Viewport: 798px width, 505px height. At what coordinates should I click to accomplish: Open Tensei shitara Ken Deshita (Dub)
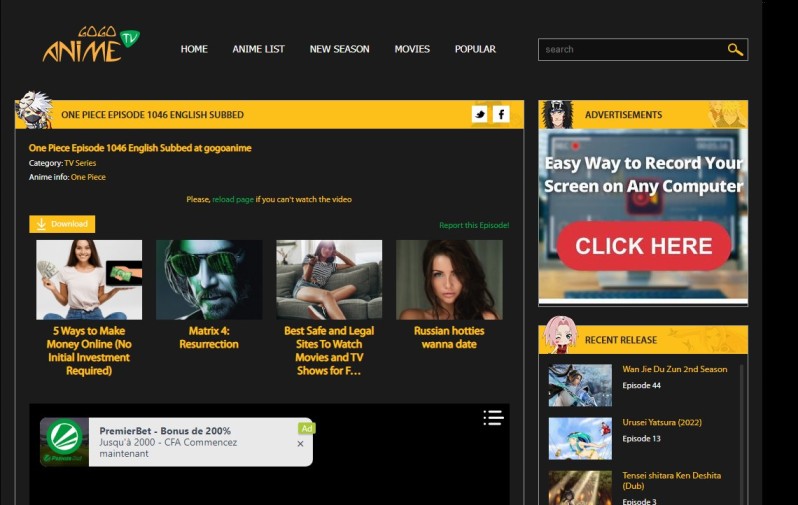point(672,480)
